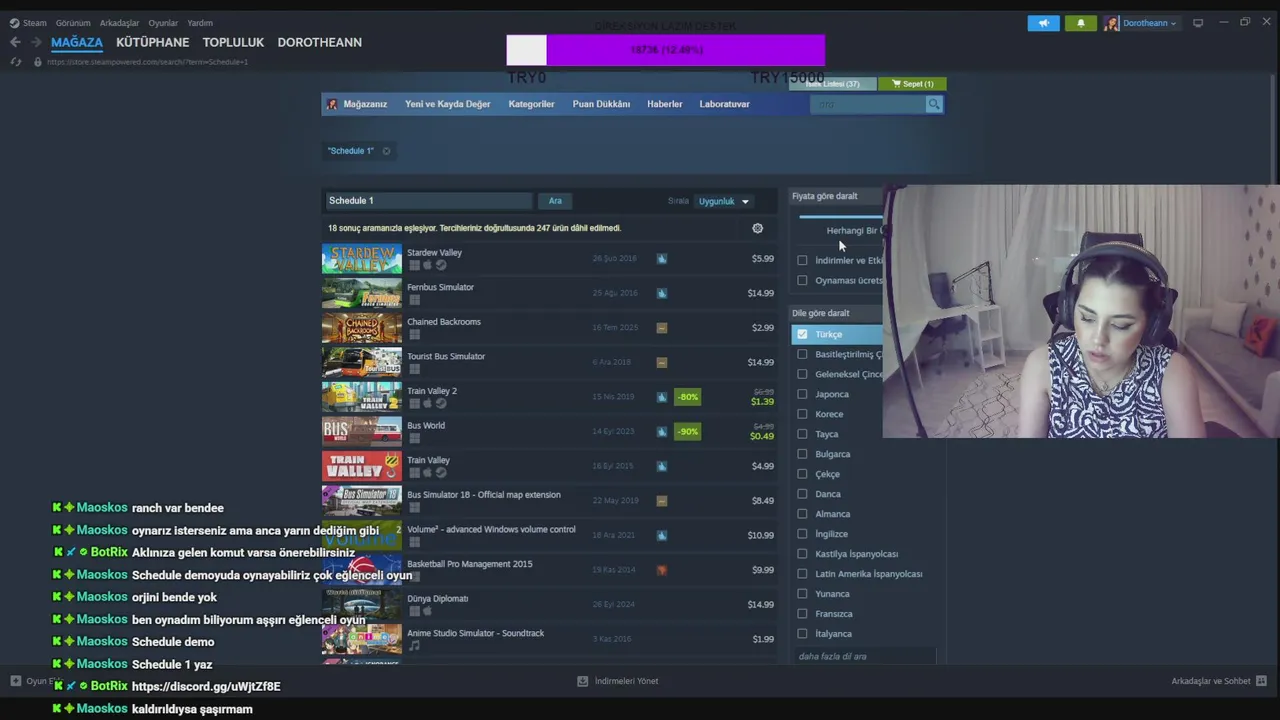Open search preferences gear icon

(x=757, y=228)
